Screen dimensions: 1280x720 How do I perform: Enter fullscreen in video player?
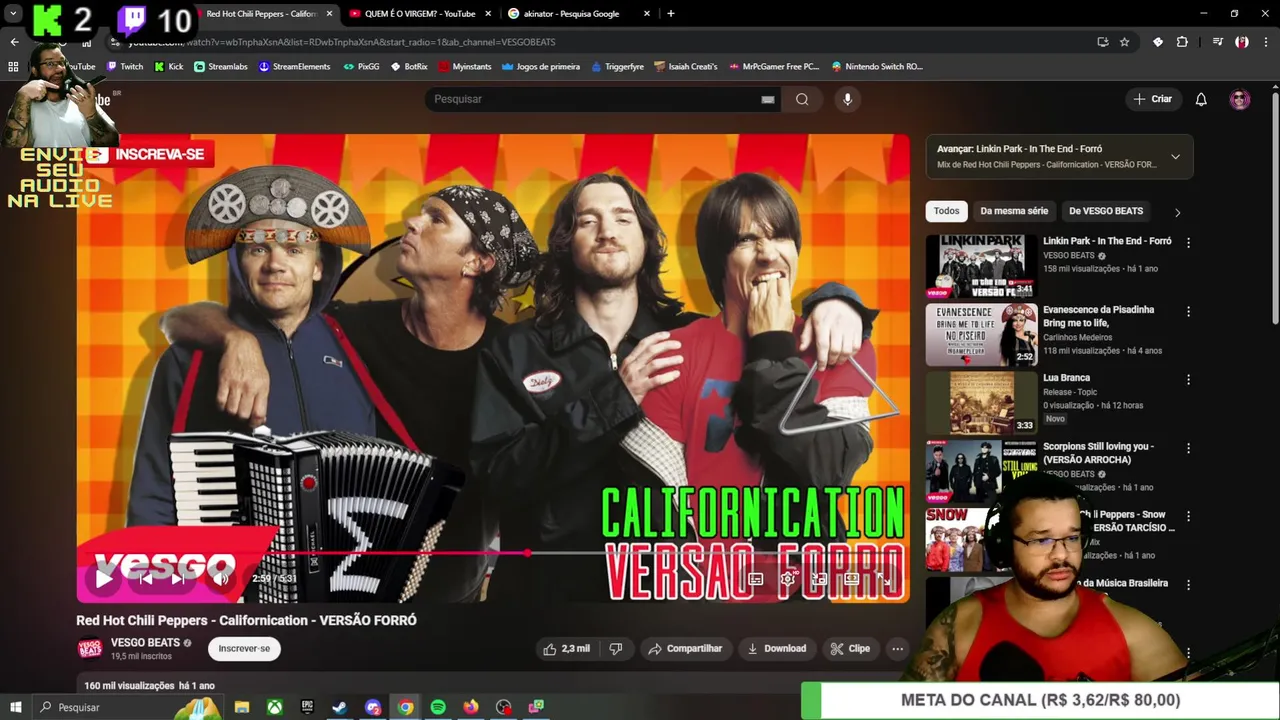tap(884, 578)
